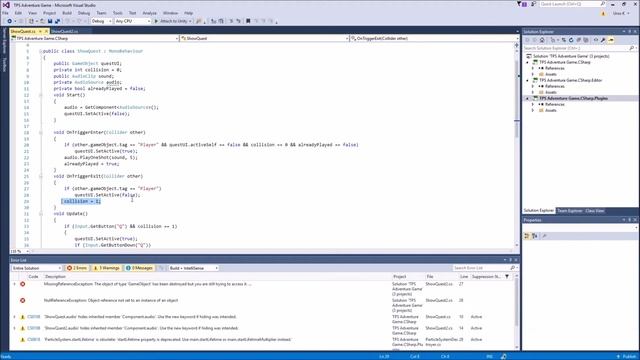Click the warning icon of the ParticleSystem.startLifetime row

[22, 340]
